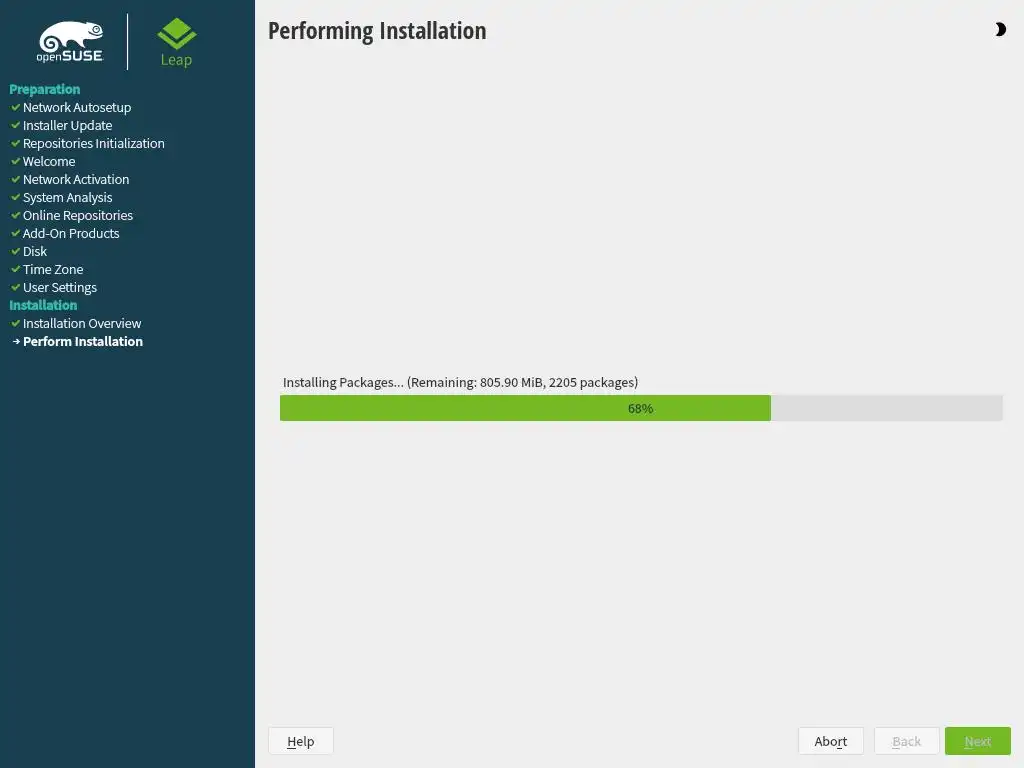The image size is (1024, 768).
Task: Click the arrow icon beside Perform Installation
Action: pos(16,342)
